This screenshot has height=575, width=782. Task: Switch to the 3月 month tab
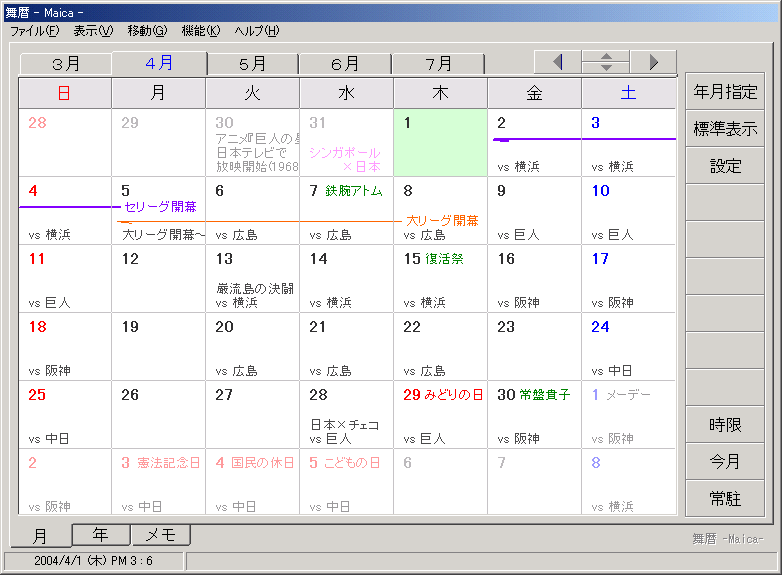pyautogui.click(x=66, y=64)
